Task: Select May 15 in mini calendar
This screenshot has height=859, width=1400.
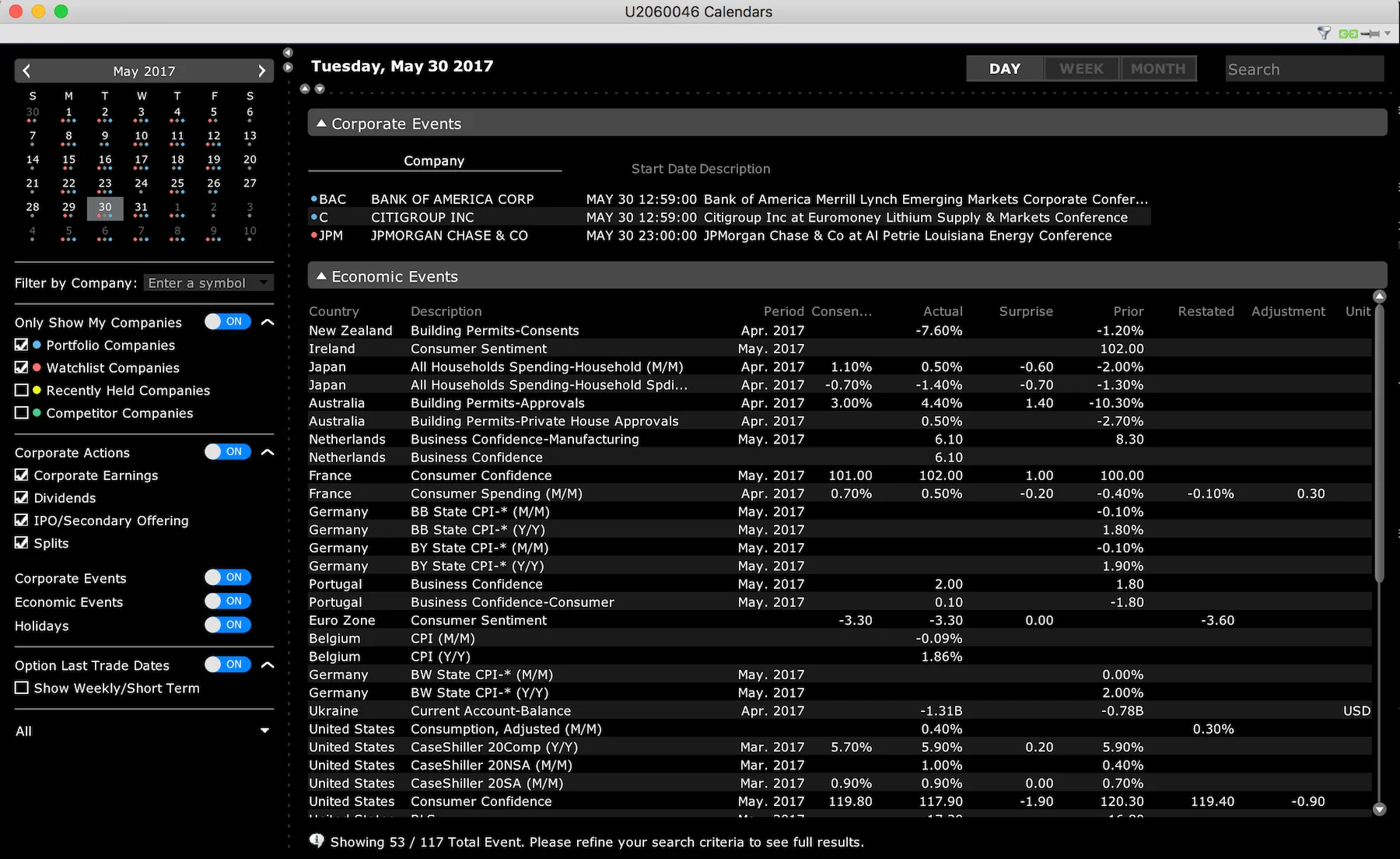Action: (x=68, y=160)
